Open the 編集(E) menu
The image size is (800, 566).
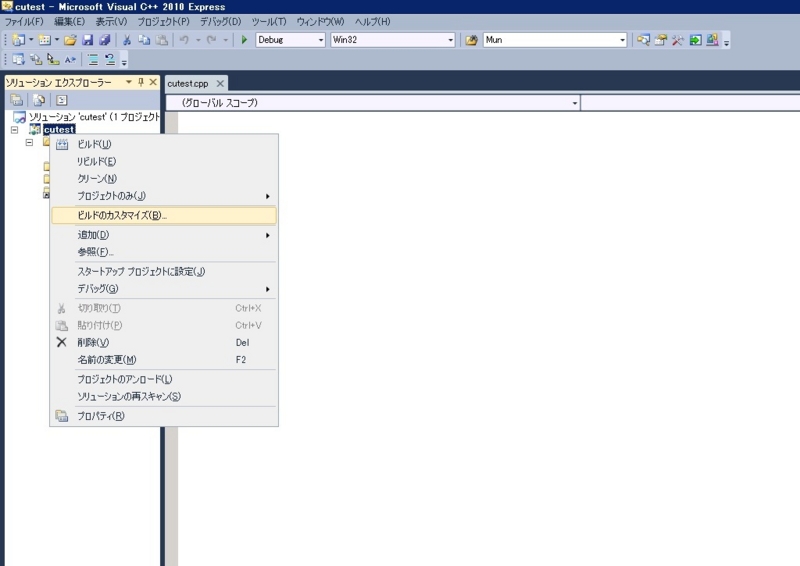tap(69, 21)
